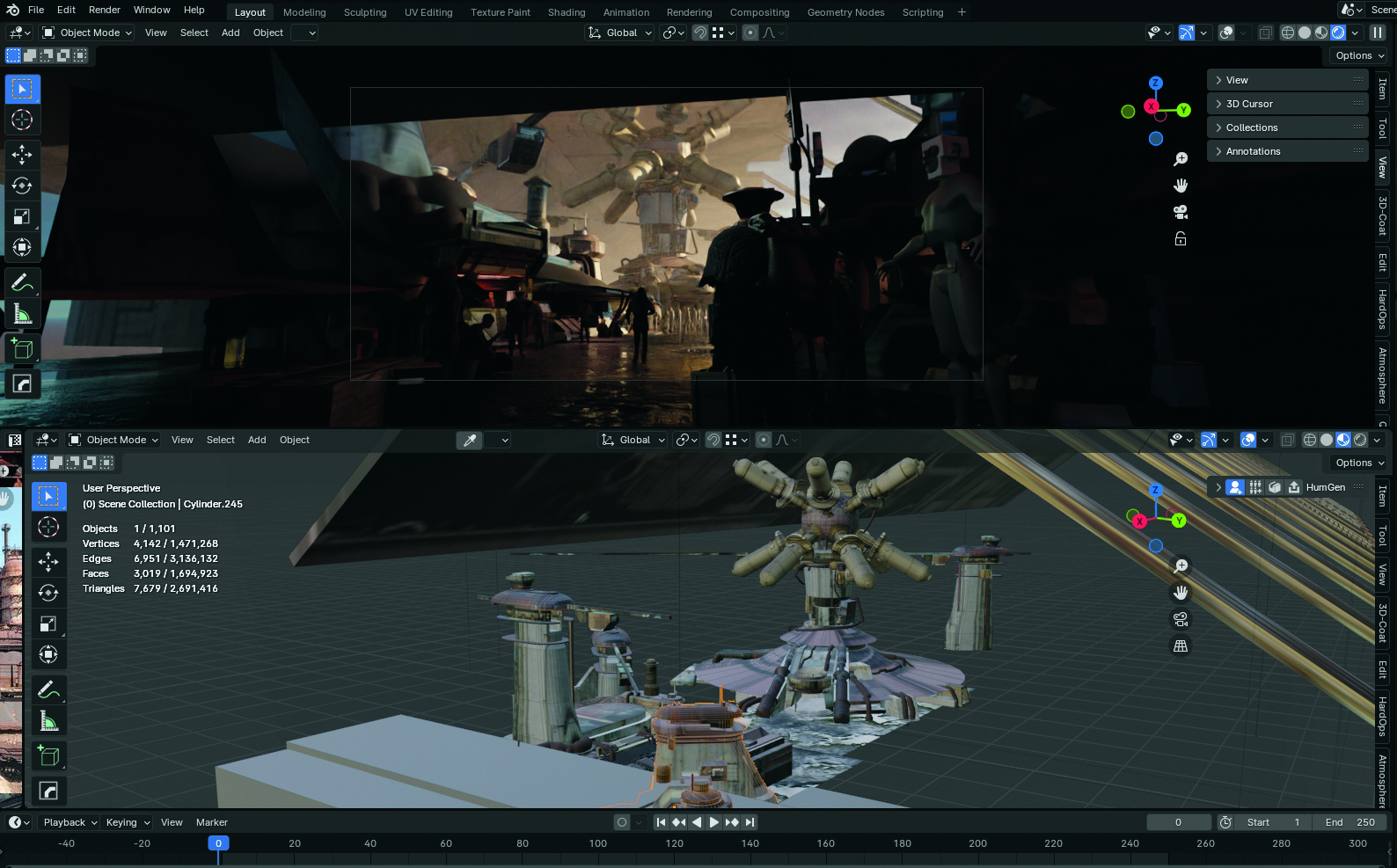
Task: Select the Scale tool in the lower viewport
Action: (x=48, y=624)
